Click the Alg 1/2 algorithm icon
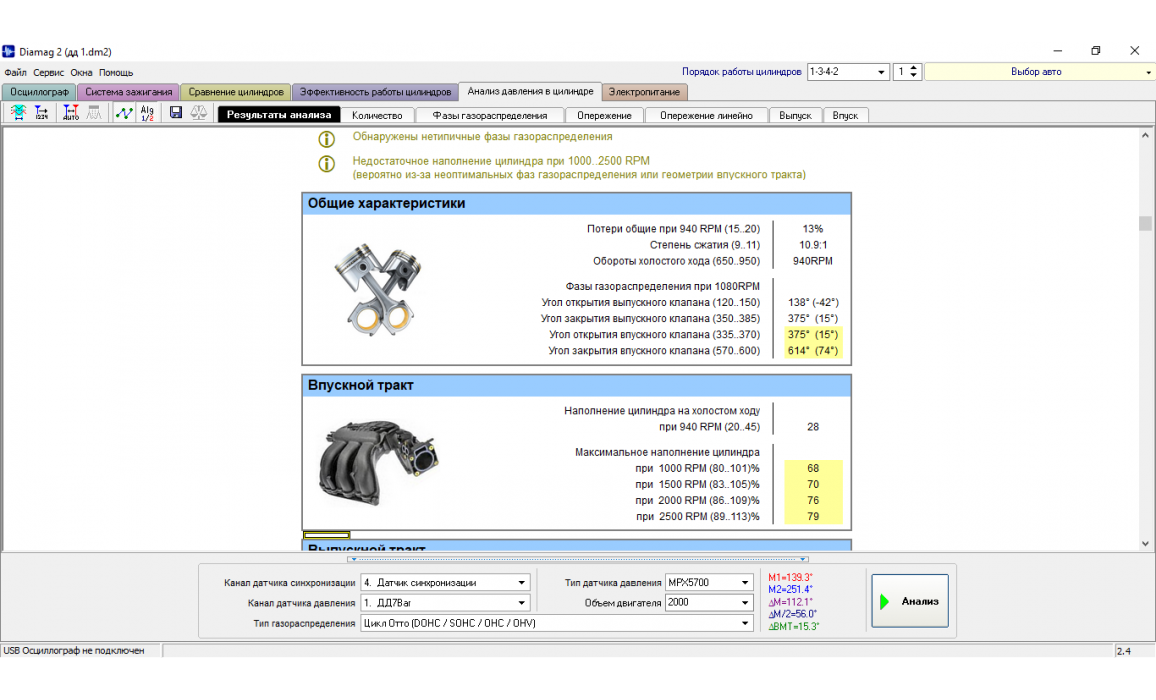Image resolution: width=1156 pixels, height=700 pixels. pyautogui.click(x=147, y=114)
